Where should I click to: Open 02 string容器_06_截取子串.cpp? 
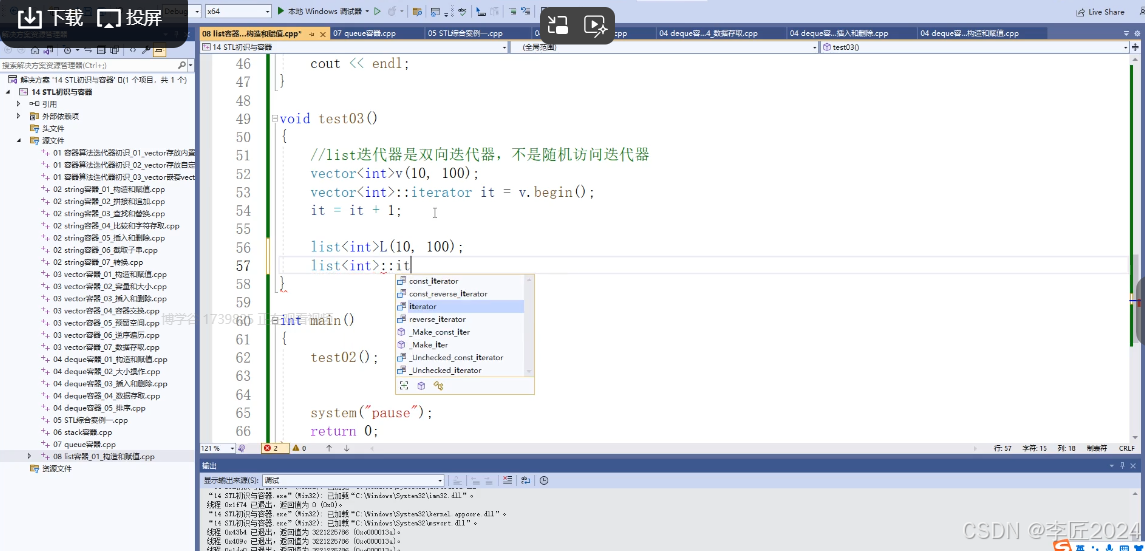point(105,250)
